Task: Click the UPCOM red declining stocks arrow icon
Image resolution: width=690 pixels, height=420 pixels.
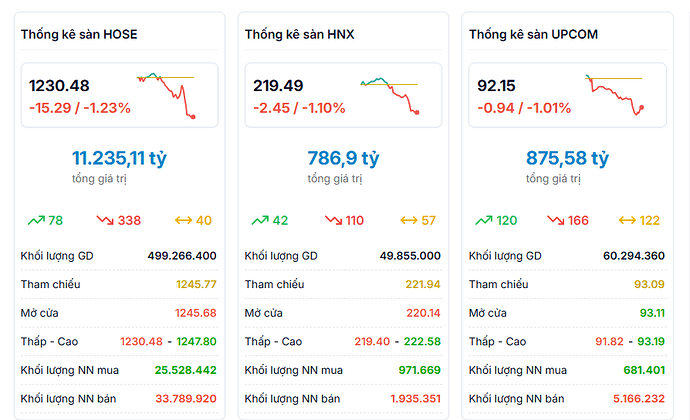Action: [553, 220]
